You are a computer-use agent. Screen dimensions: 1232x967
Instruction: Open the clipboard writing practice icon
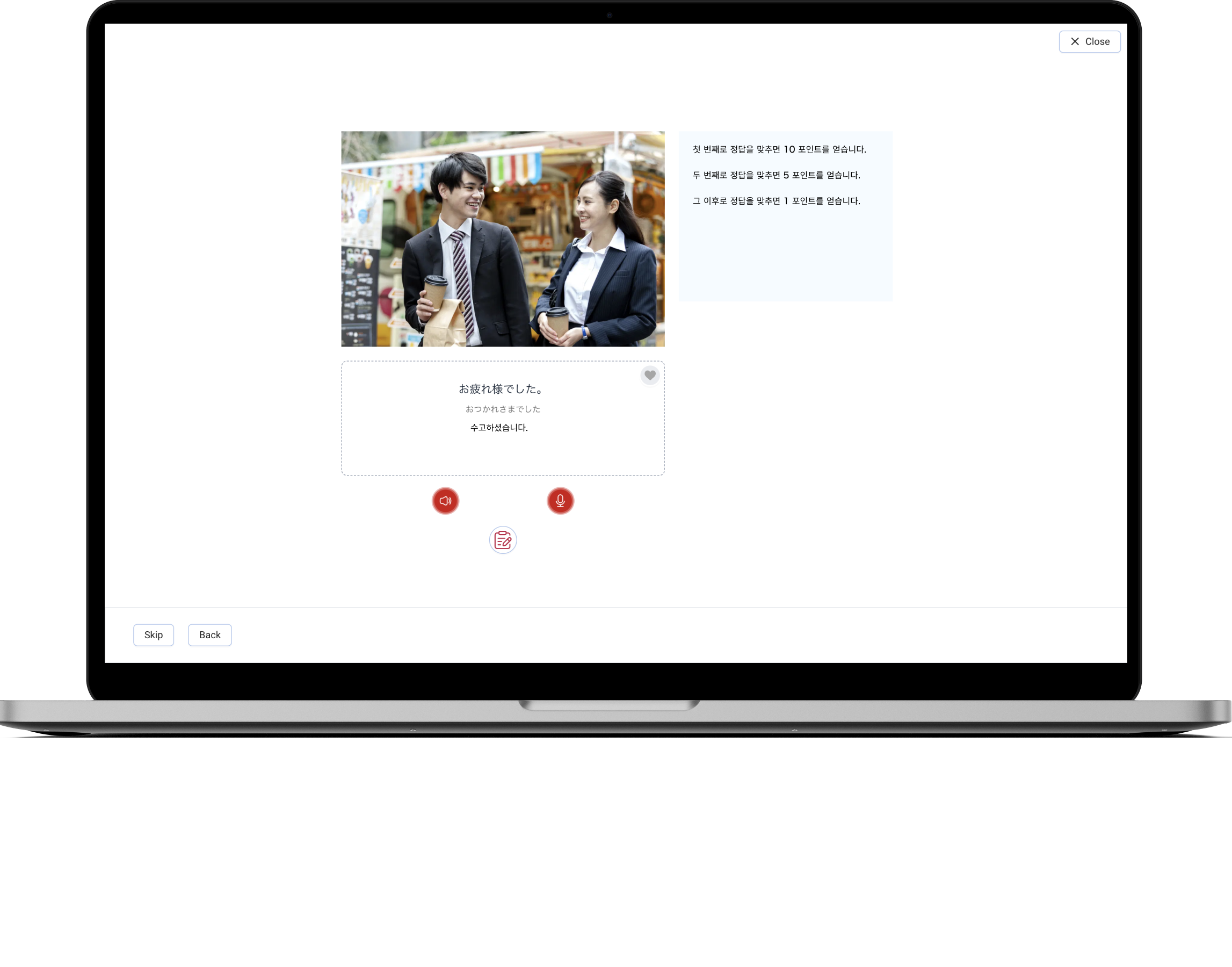tap(503, 540)
